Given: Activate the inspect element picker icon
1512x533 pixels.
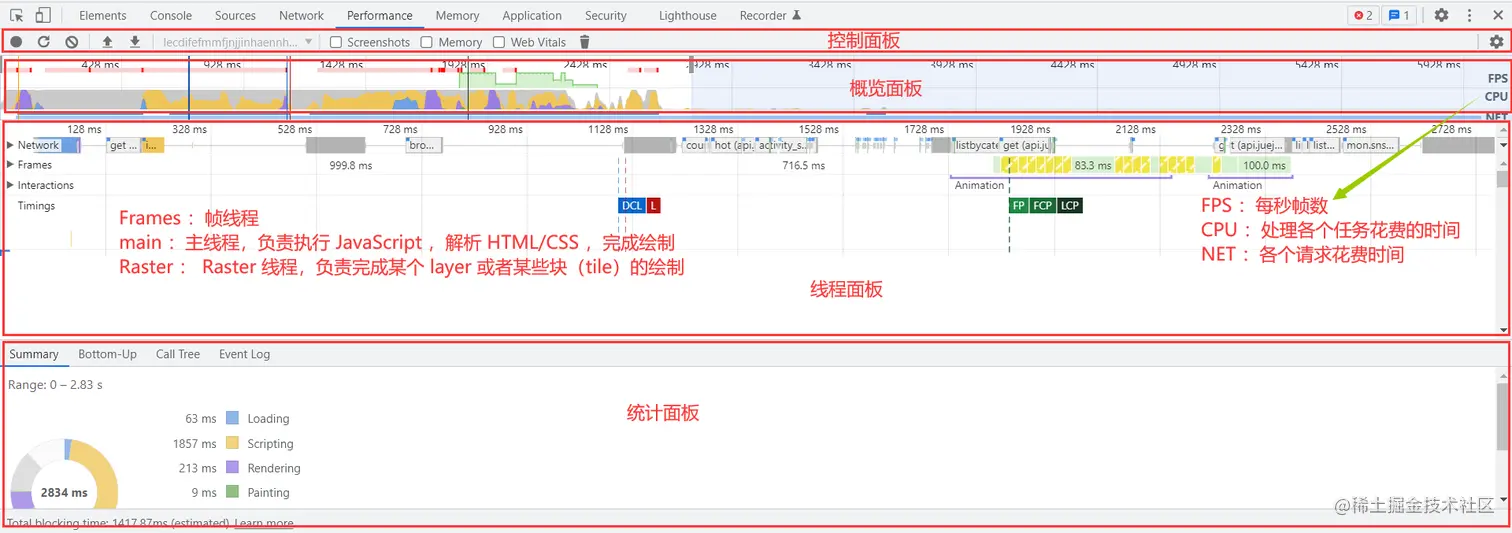Looking at the screenshot, I should point(17,15).
